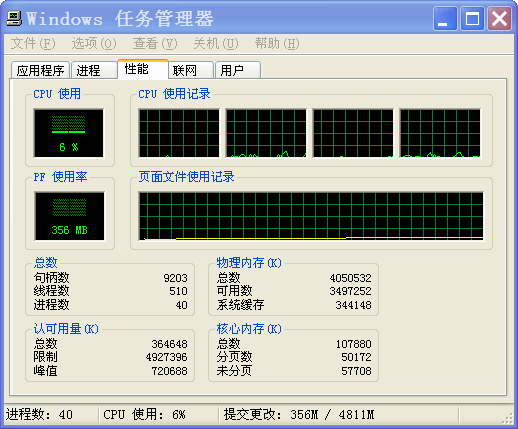Switch to the 联网 tab

[x=191, y=70]
